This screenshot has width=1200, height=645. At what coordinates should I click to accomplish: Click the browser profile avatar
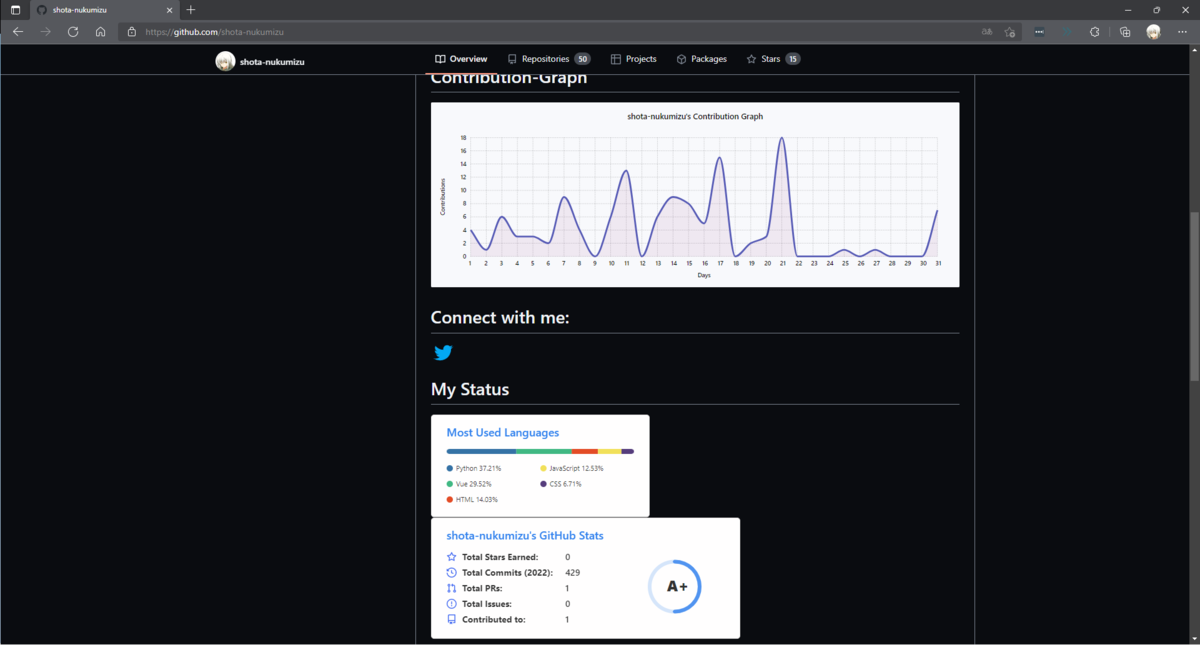click(1153, 32)
